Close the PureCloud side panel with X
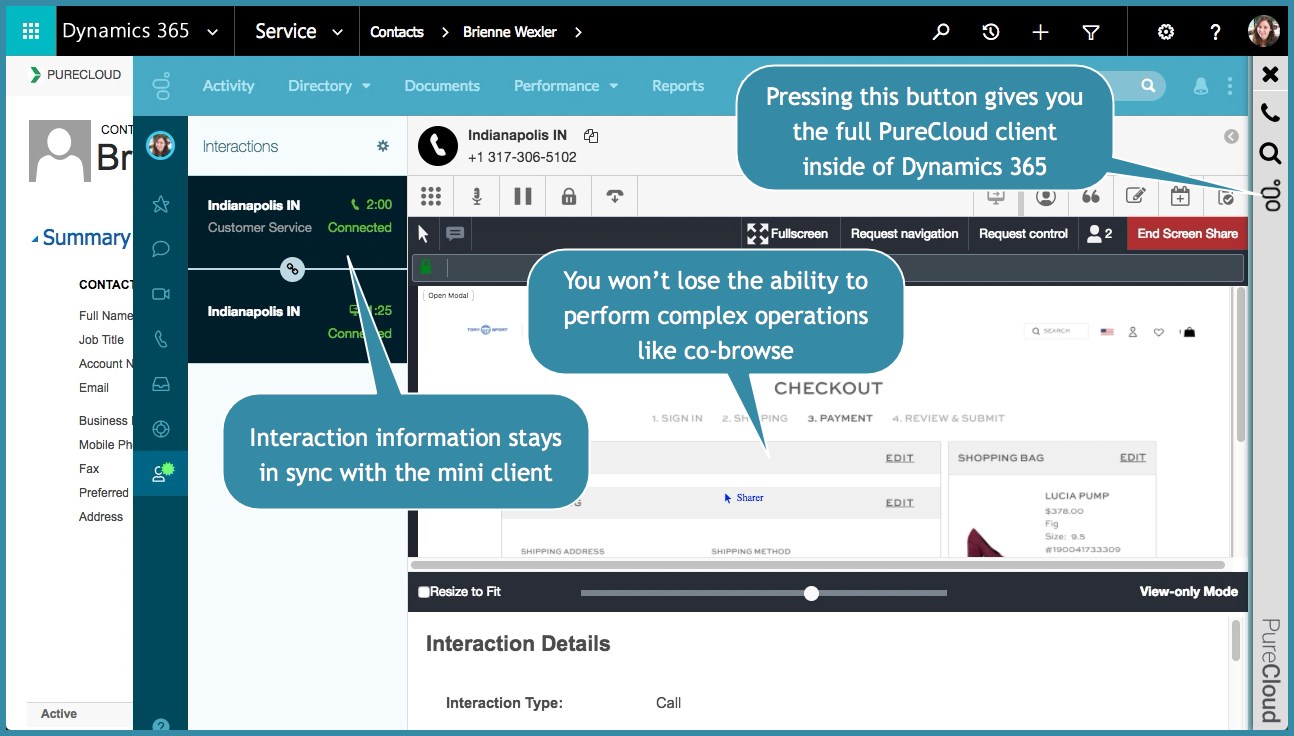Image resolution: width=1294 pixels, height=736 pixels. pos(1270,74)
